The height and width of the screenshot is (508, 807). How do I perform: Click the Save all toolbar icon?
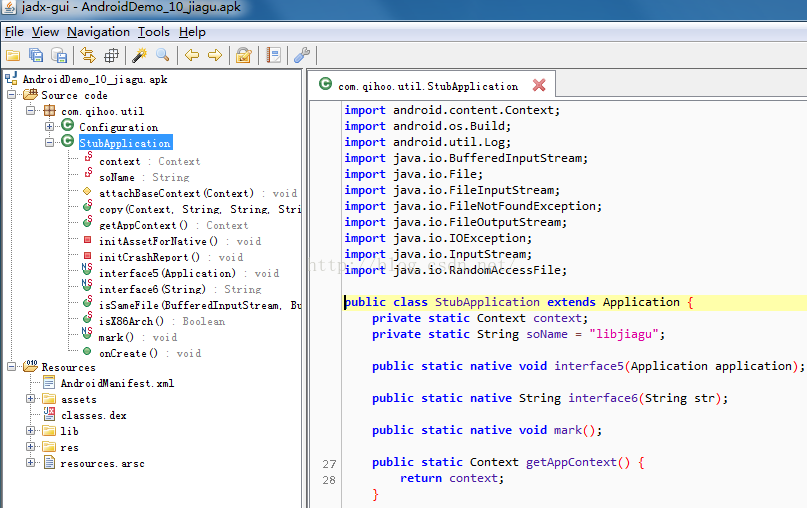(x=36, y=55)
